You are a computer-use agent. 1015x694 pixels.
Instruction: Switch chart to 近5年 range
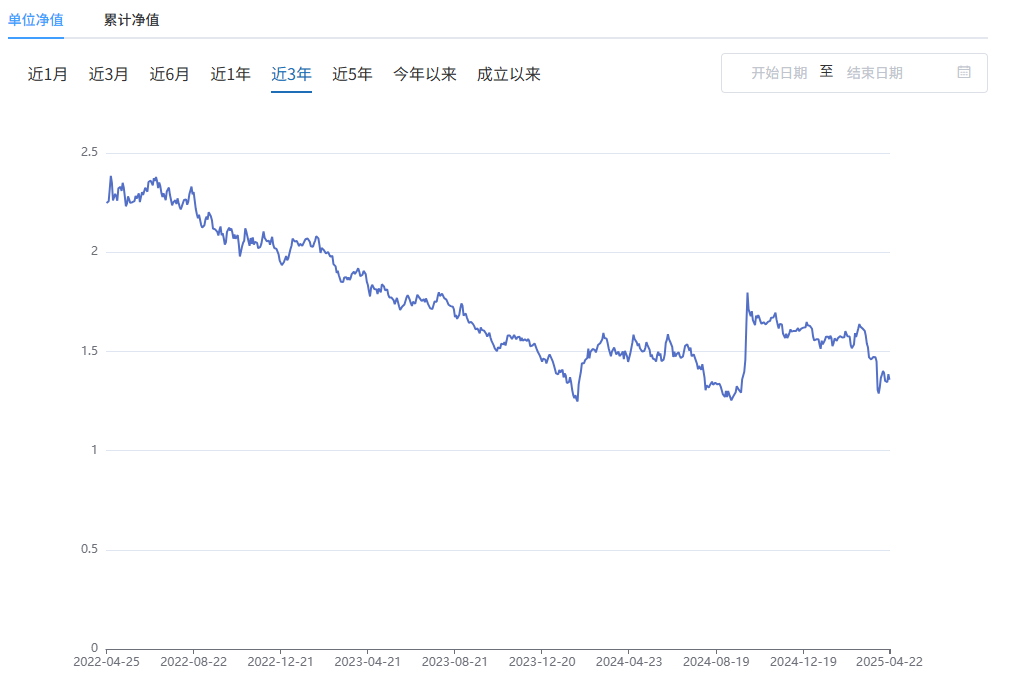pos(352,74)
